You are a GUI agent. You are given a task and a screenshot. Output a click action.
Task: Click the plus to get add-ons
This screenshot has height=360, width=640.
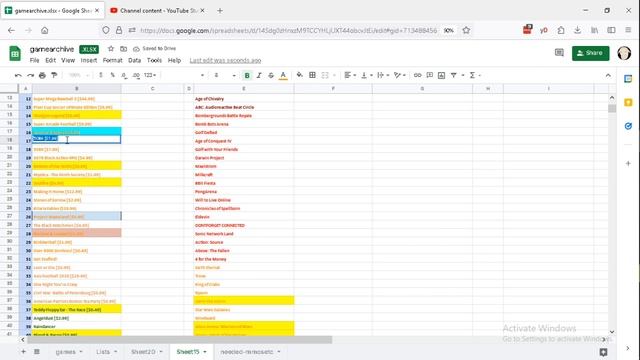628,163
